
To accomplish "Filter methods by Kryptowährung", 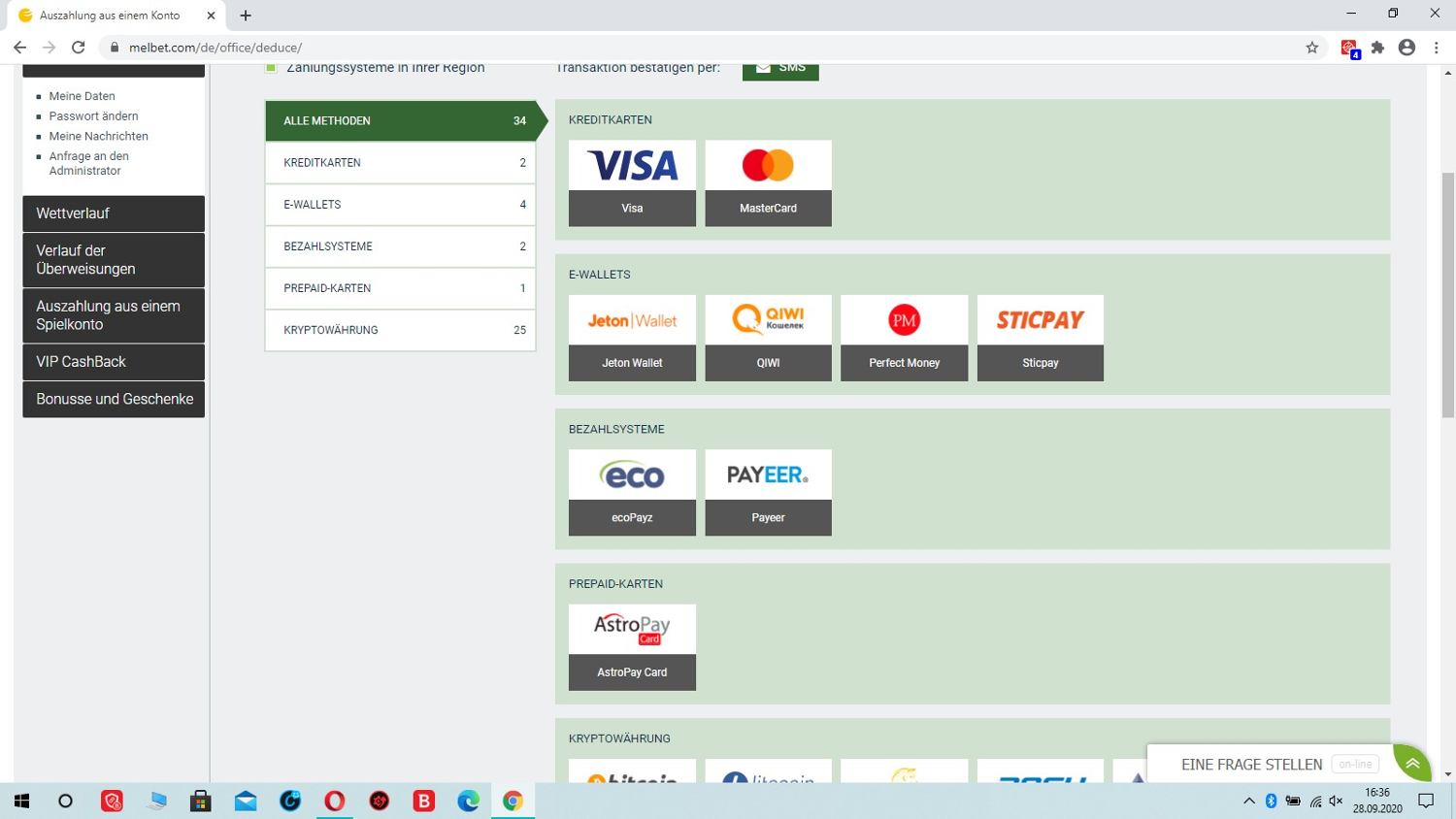I will click(400, 330).
